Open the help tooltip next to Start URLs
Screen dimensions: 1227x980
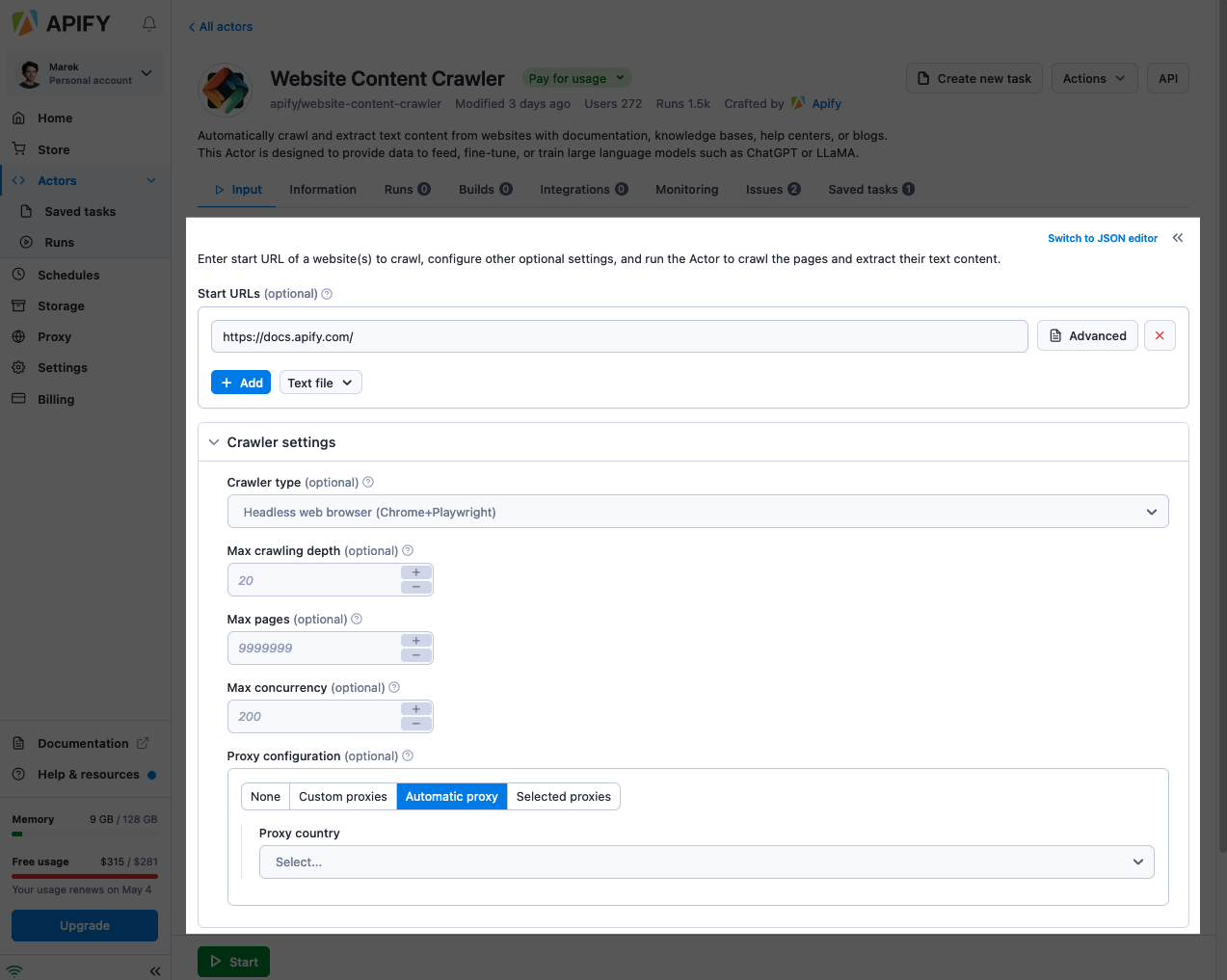[327, 293]
